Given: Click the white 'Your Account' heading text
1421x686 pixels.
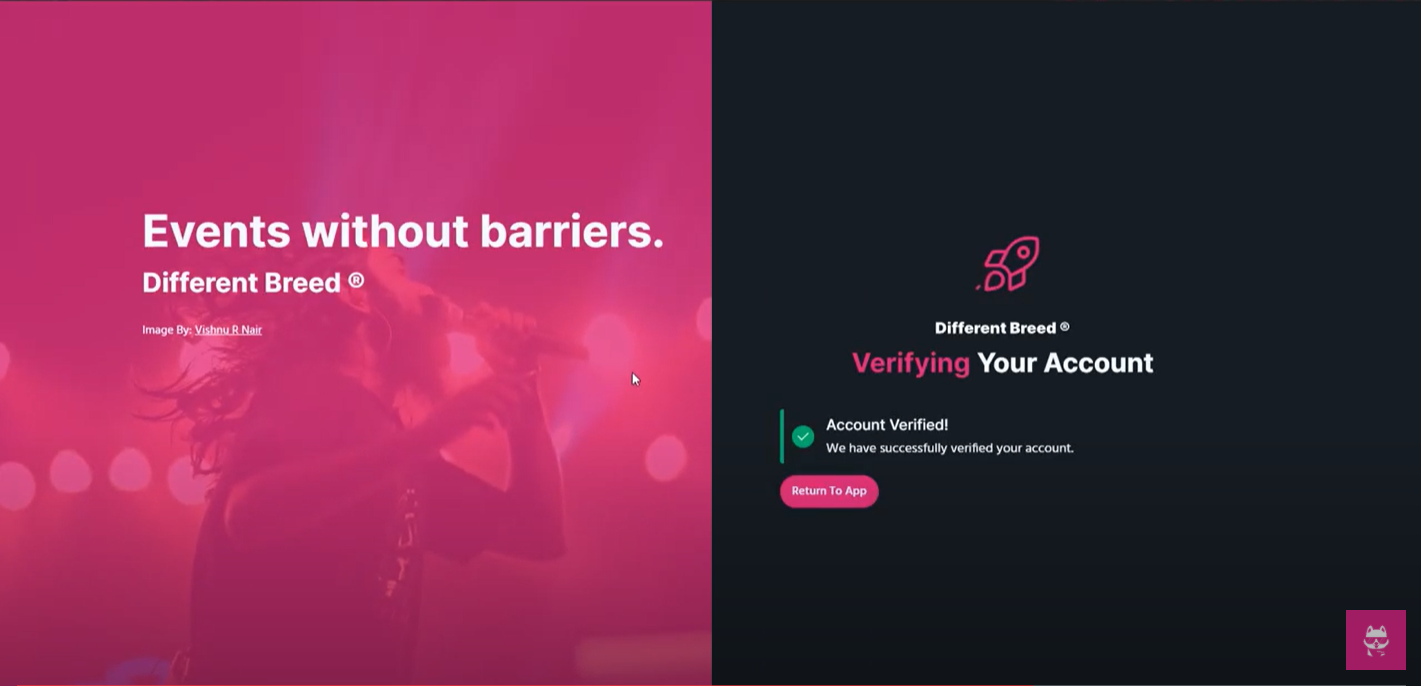Looking at the screenshot, I should 1065,363.
